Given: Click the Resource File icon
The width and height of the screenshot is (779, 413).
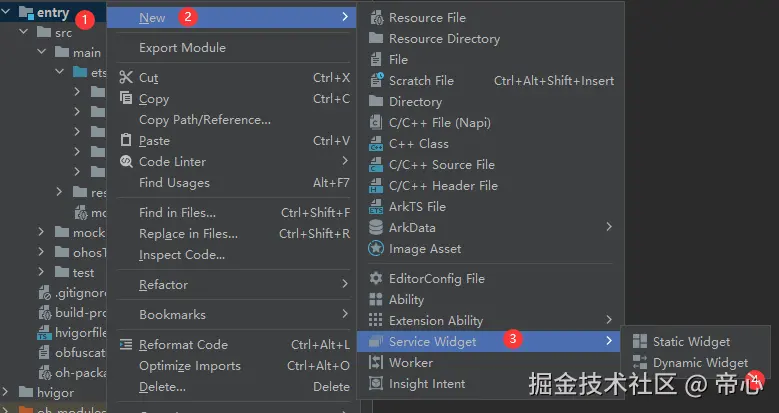Looking at the screenshot, I should pyautogui.click(x=376, y=17).
